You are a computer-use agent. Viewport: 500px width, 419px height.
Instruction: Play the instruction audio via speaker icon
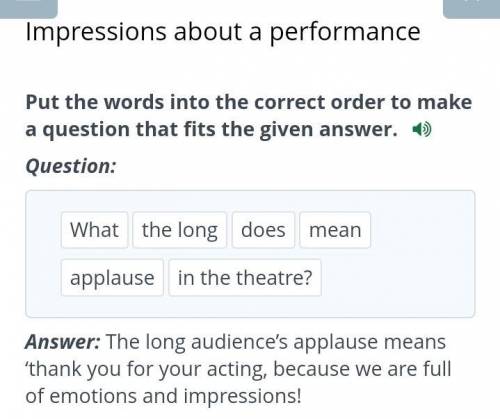pos(422,129)
